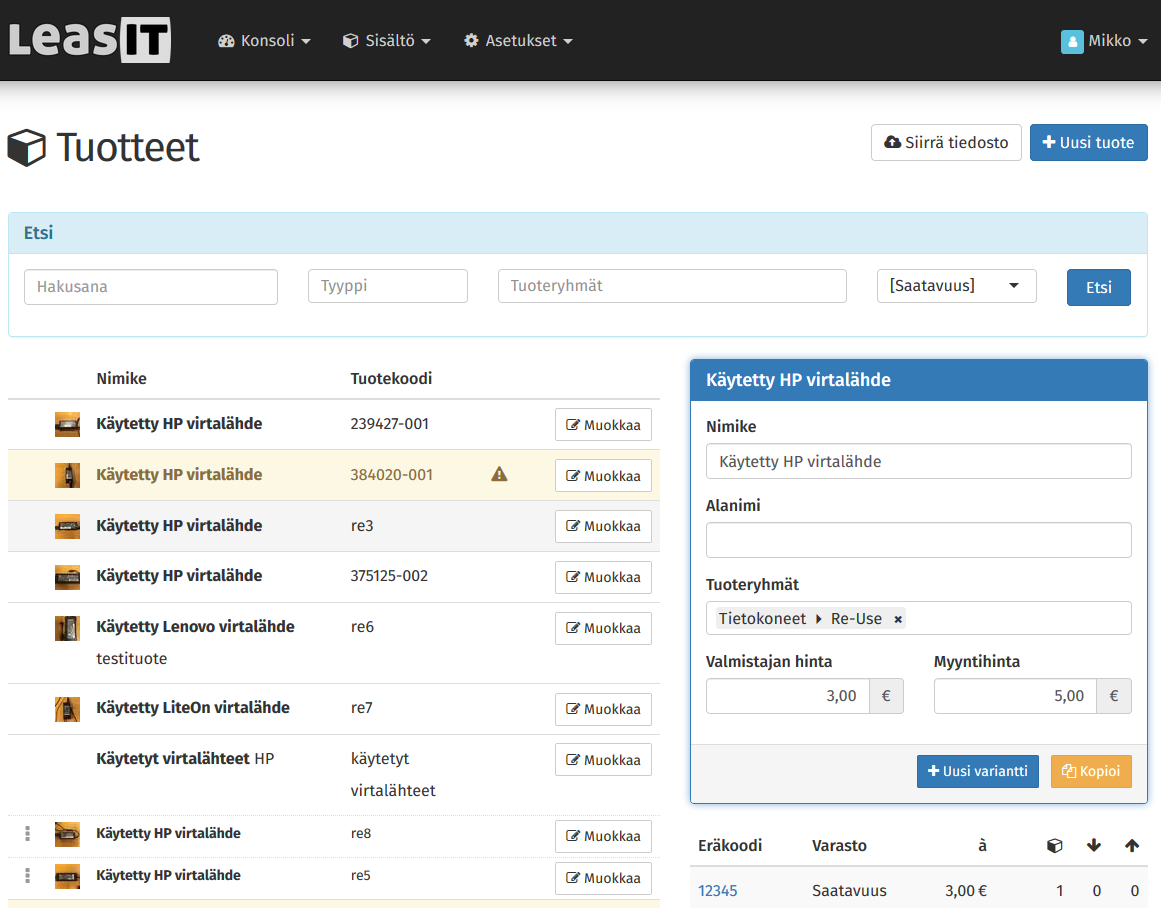Focus the Nimike field in the detail panel

click(x=918, y=461)
